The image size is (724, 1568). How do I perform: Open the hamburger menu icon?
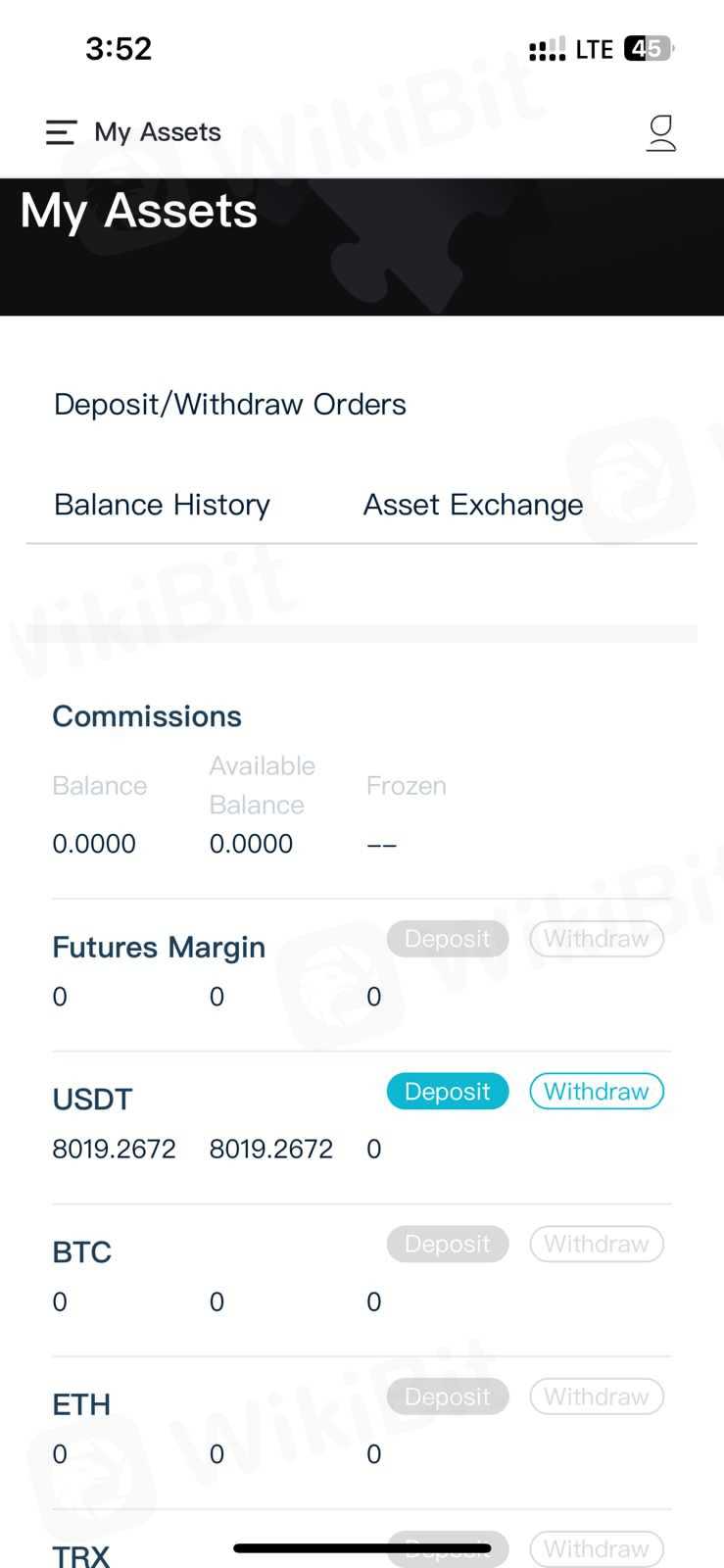[x=61, y=132]
